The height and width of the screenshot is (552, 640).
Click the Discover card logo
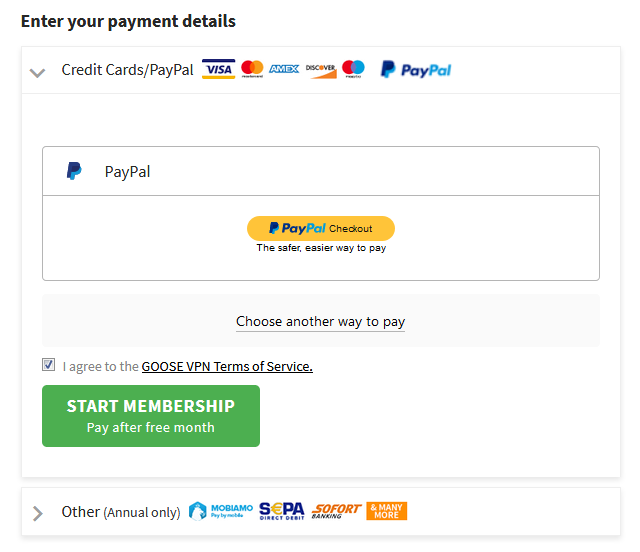click(321, 70)
